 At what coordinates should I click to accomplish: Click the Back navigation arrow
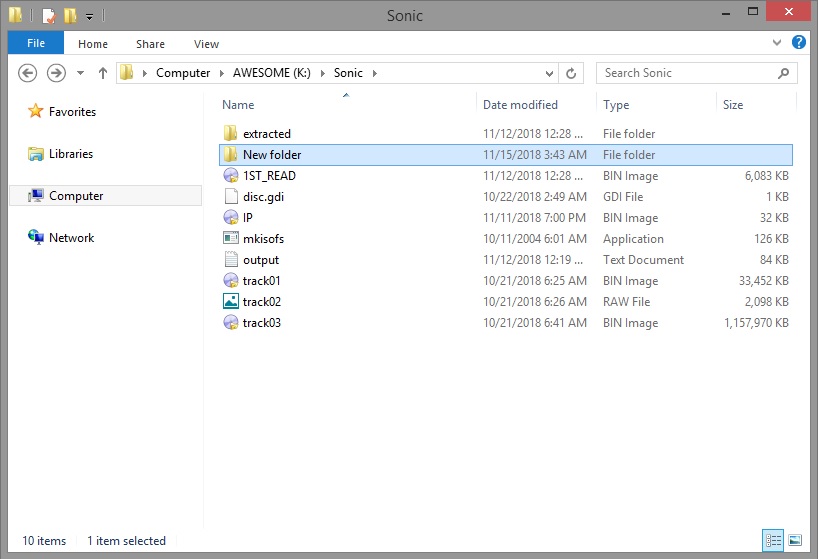pos(27,73)
